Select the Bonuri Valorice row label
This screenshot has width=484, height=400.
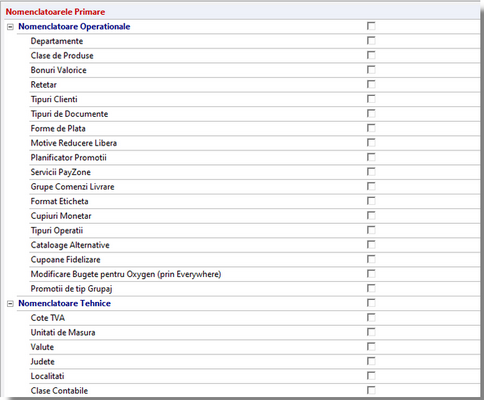58,70
